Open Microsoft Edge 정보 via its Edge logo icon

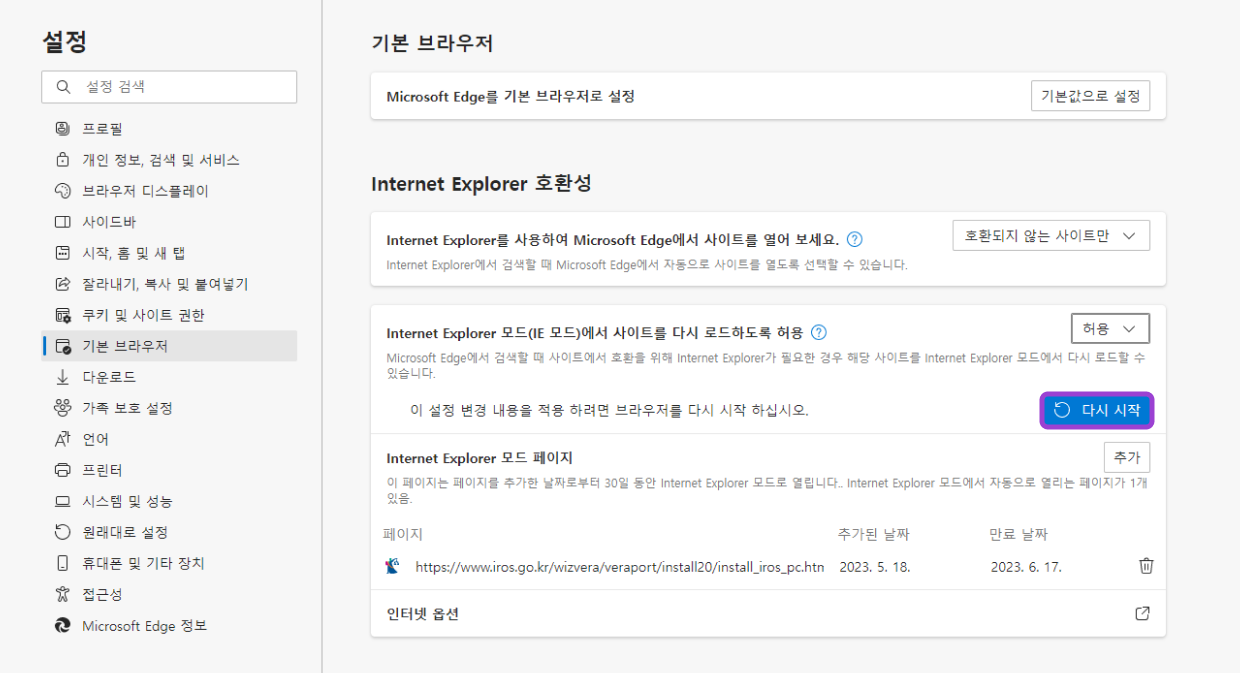[x=61, y=624]
